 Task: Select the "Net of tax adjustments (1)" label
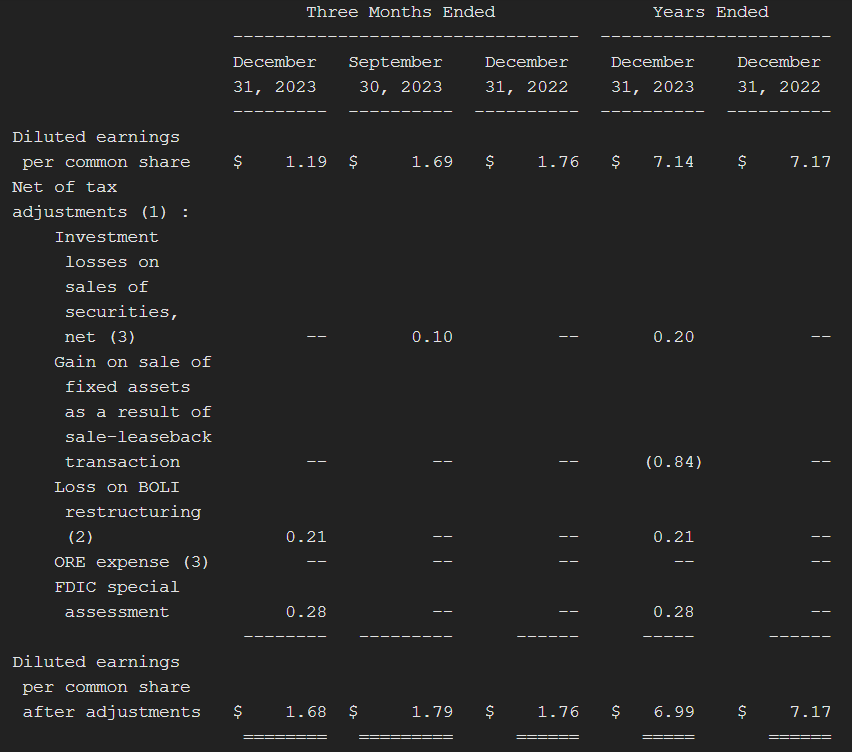100,199
